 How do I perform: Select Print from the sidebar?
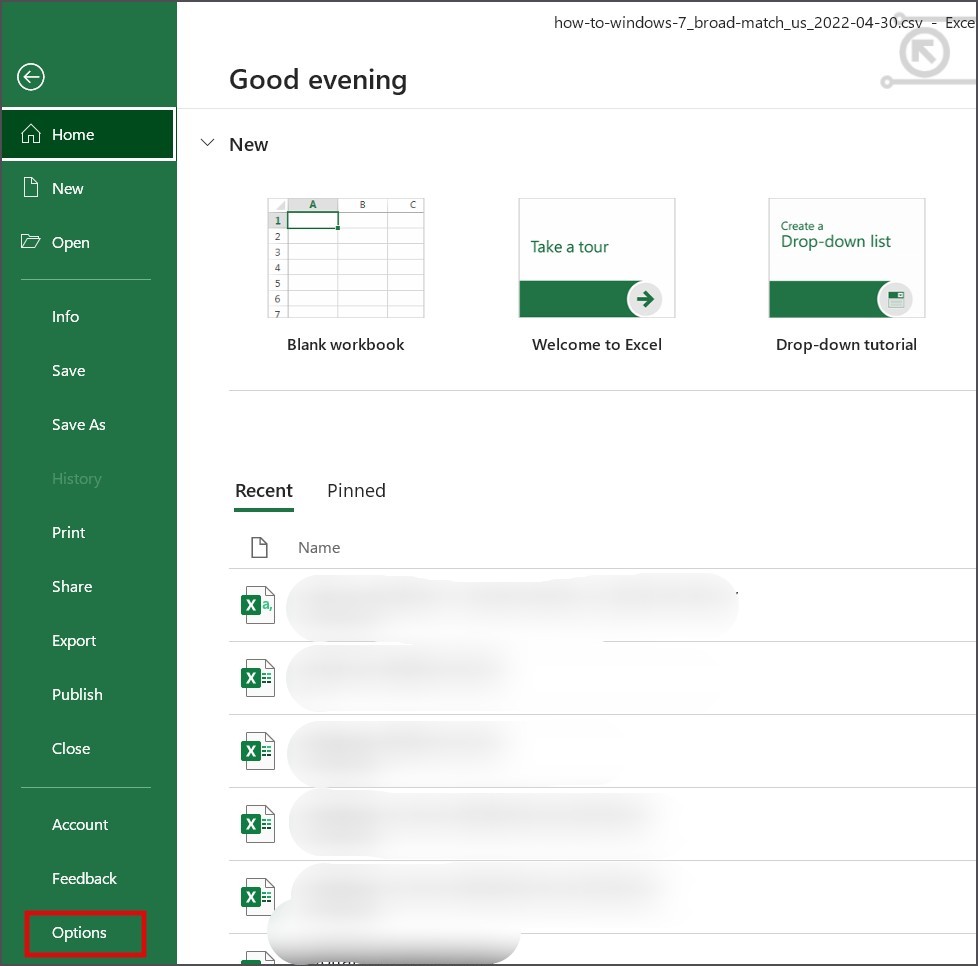click(68, 533)
